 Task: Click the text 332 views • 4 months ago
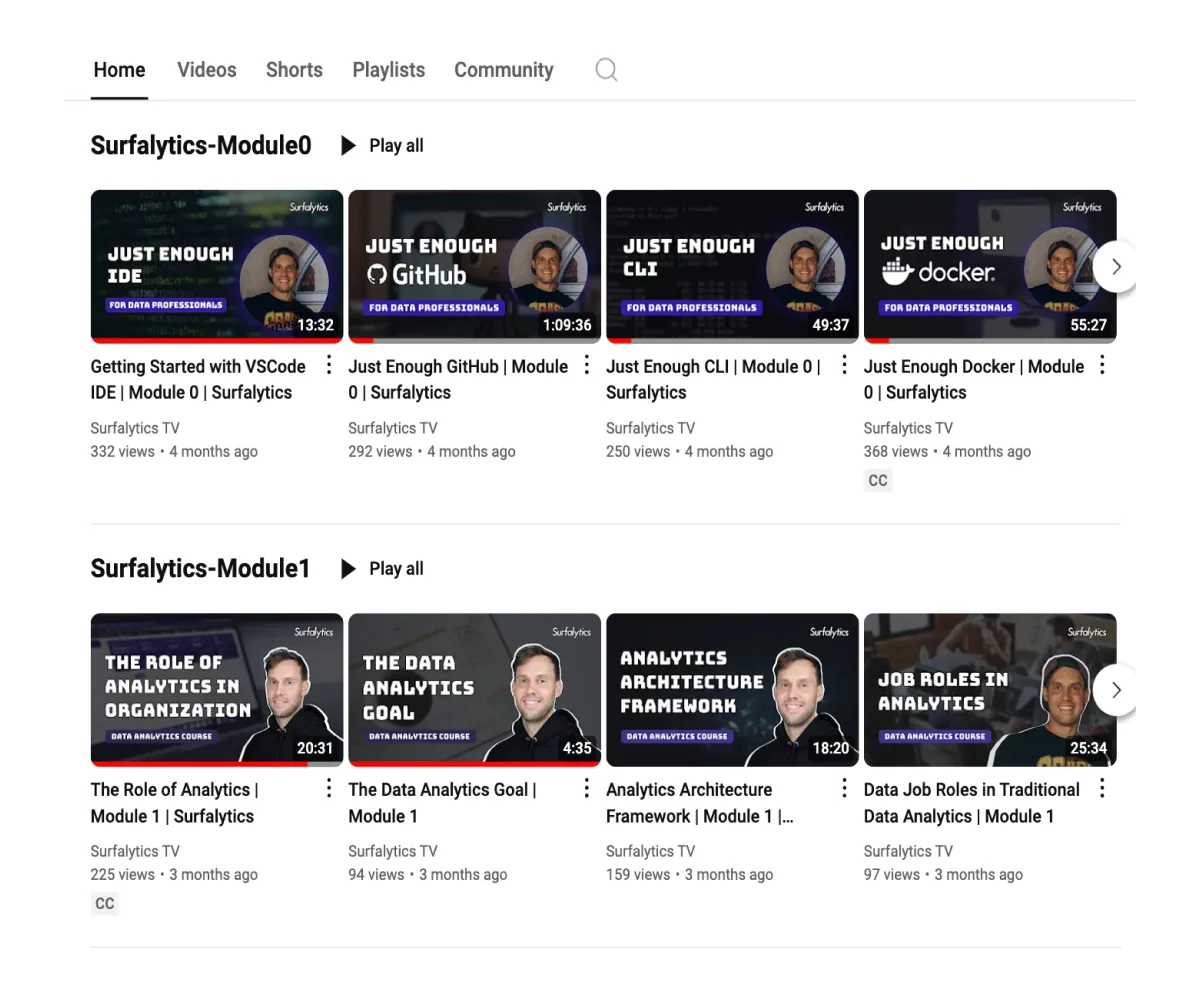174,452
